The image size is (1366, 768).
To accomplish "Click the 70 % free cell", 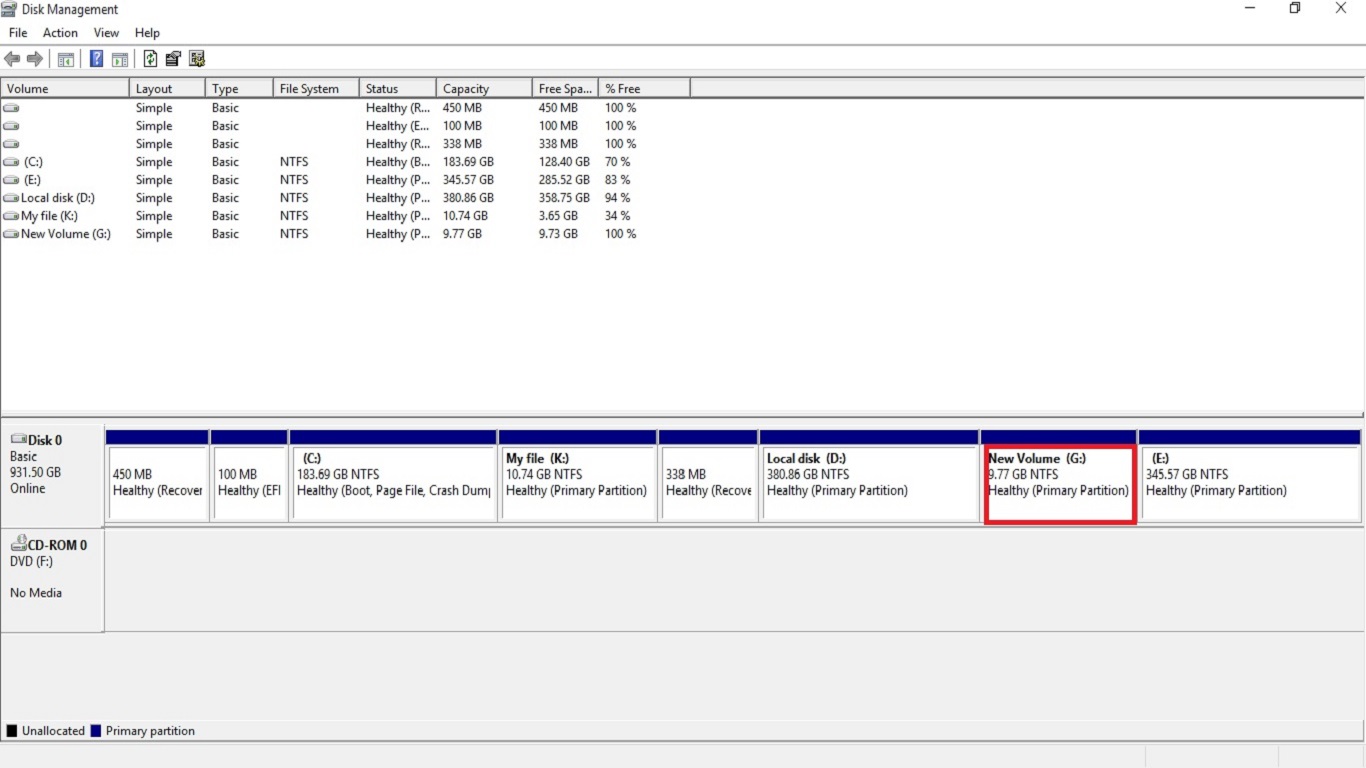I will tap(618, 162).
